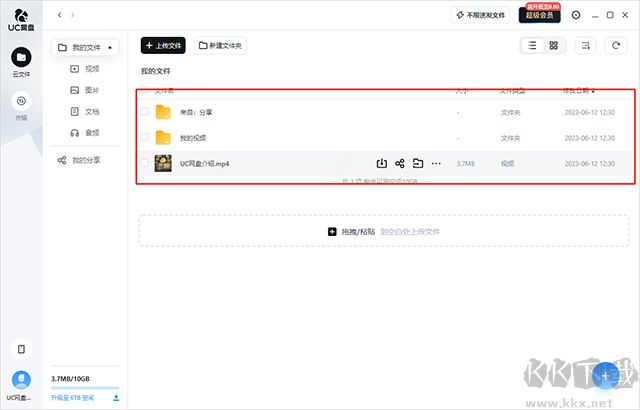Open the 云文件 cloud files section
Image resolution: width=640 pixels, height=410 pixels.
(x=21, y=62)
